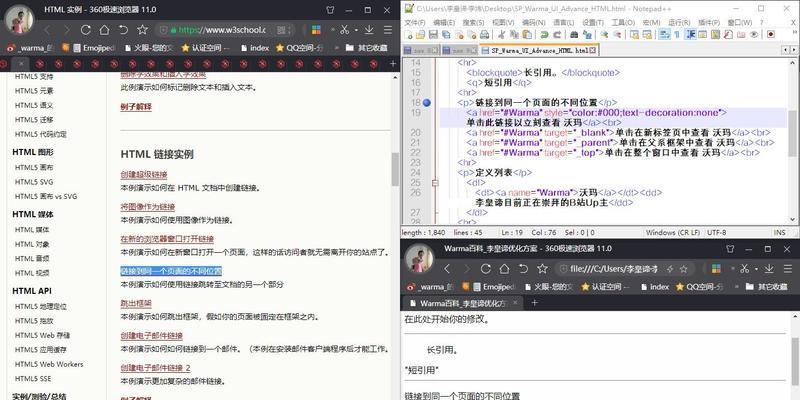
Task: Create a new file in Notepad++ toolbar
Action: point(409,35)
